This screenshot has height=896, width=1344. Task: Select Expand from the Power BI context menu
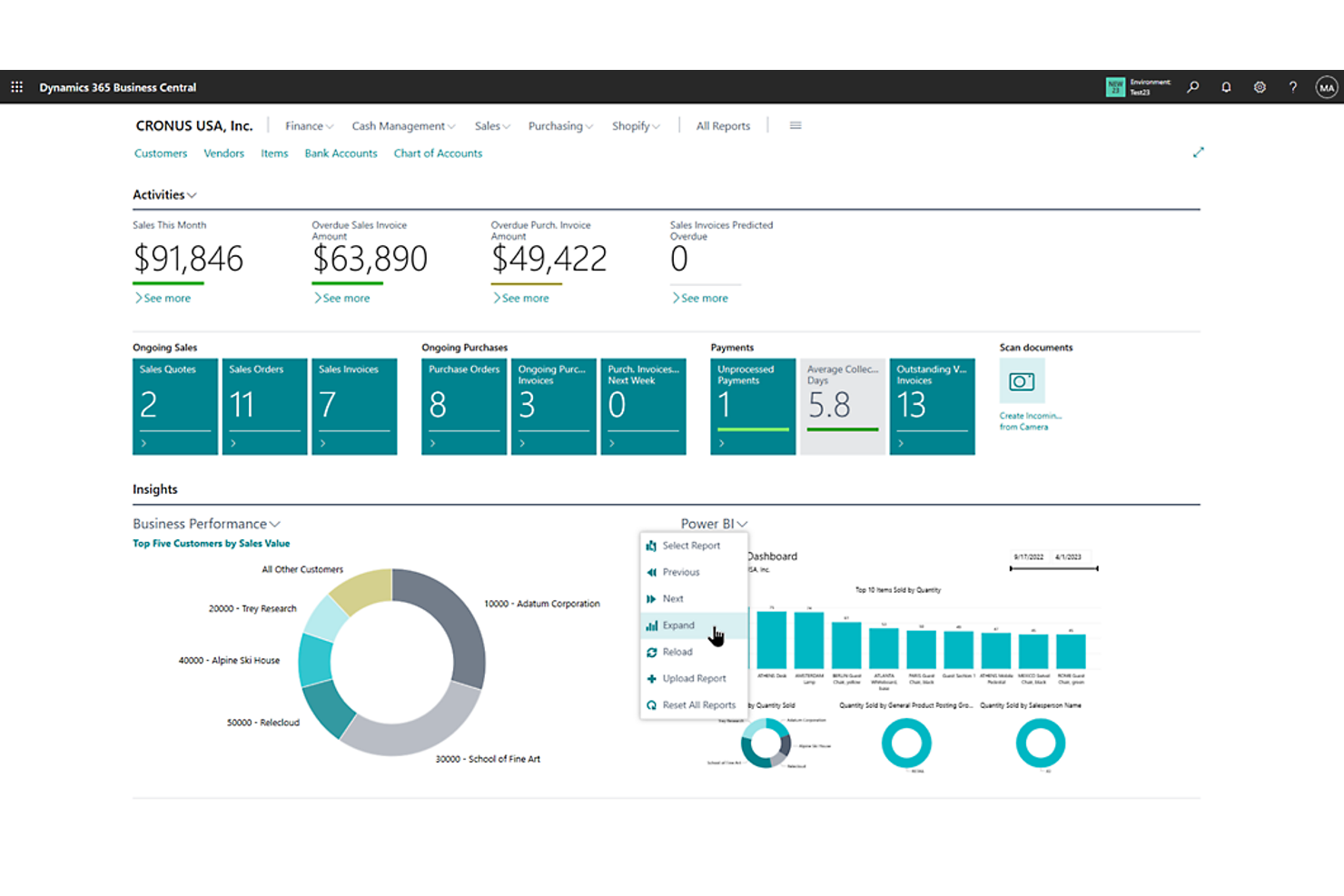pos(679,625)
